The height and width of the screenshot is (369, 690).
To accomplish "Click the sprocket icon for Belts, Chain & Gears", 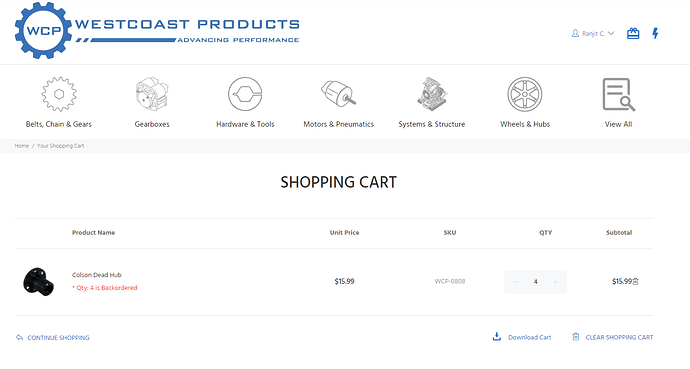I will (x=59, y=94).
